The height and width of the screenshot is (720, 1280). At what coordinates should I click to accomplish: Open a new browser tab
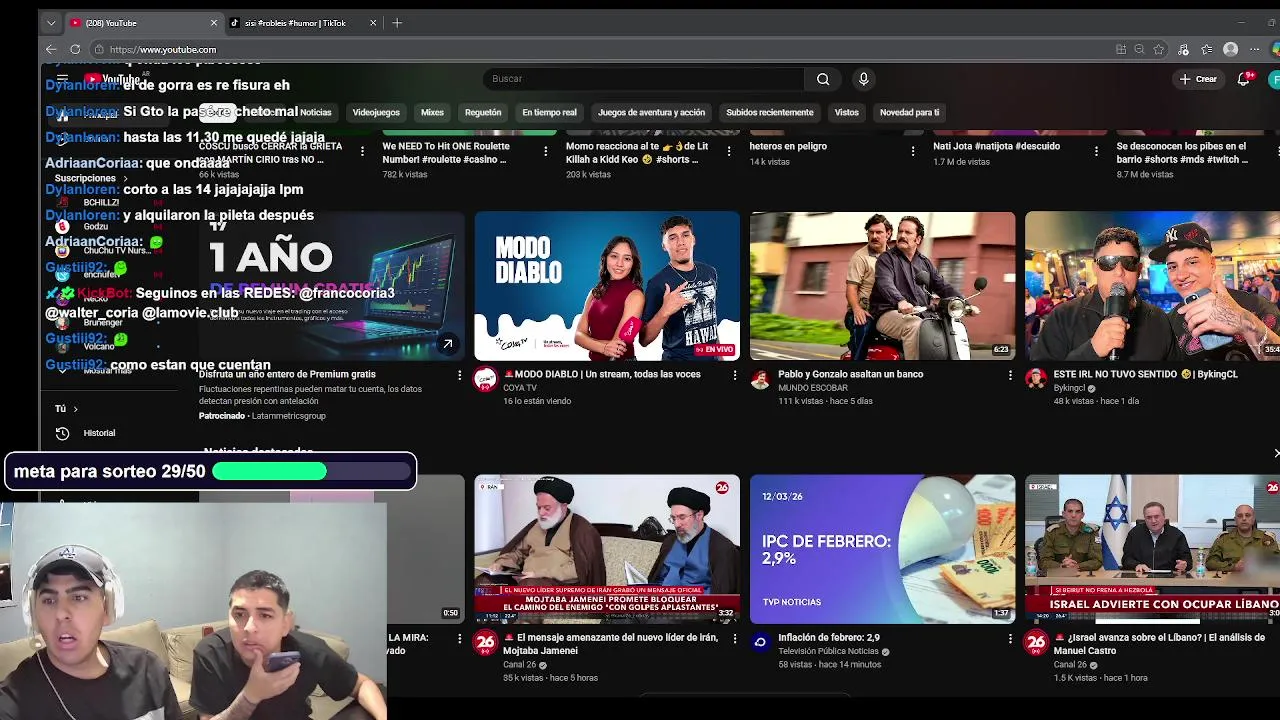397,23
